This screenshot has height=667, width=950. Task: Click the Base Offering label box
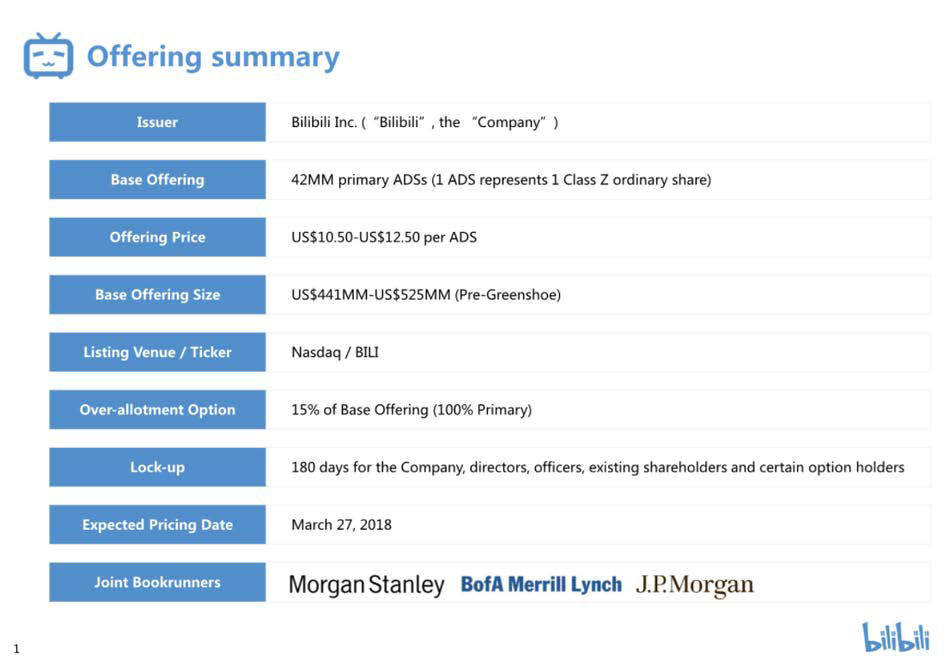coord(158,179)
